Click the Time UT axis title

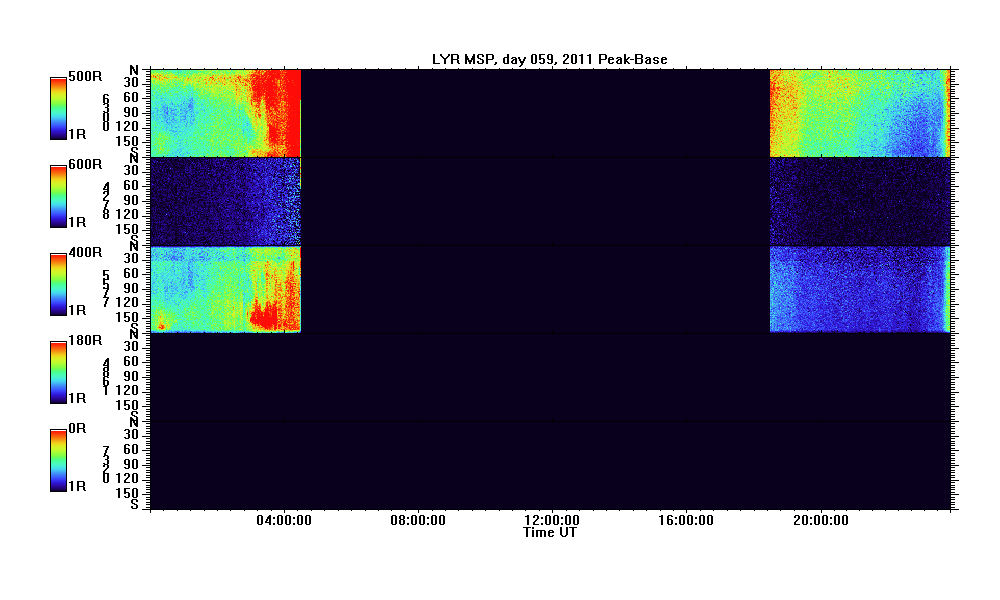point(550,532)
